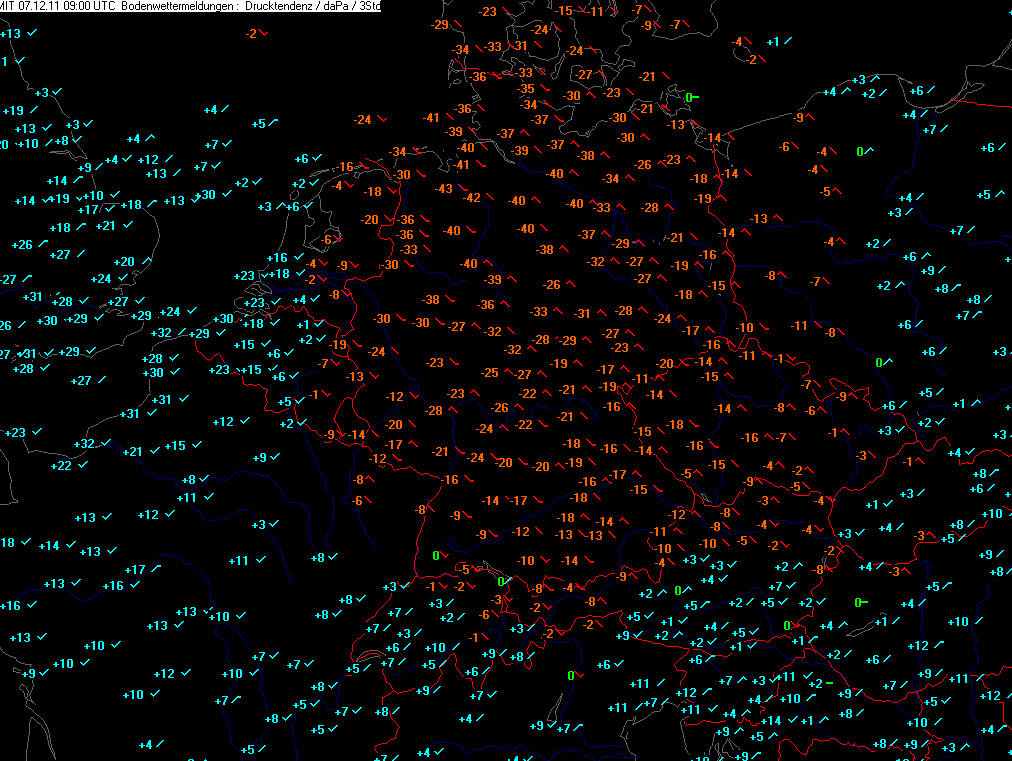Select the -42 pressure tendency reading
The image size is (1012, 761).
point(472,197)
